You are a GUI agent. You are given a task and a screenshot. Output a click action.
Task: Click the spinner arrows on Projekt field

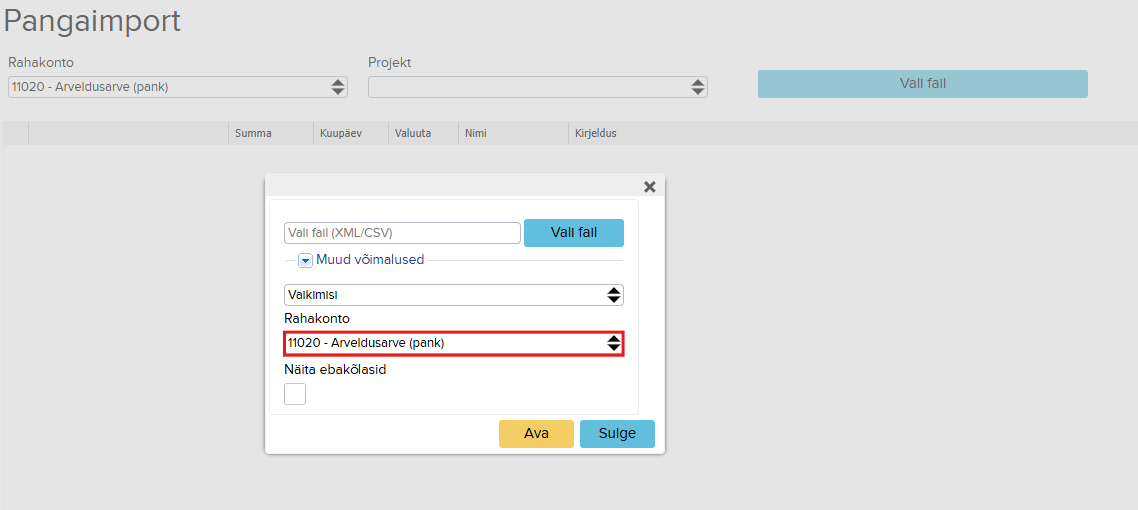pyautogui.click(x=697, y=87)
